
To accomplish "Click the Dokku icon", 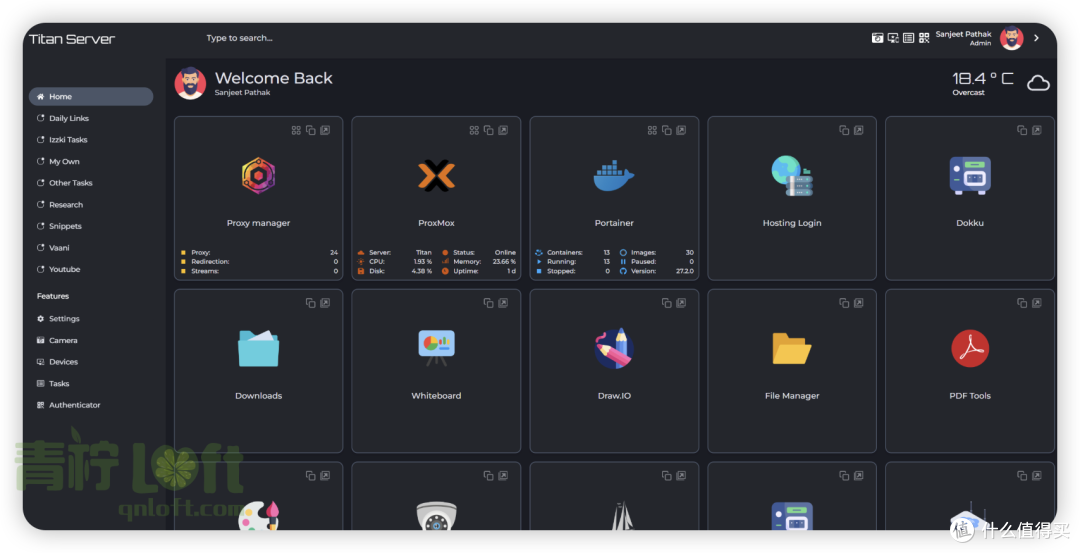I will click(x=970, y=176).
